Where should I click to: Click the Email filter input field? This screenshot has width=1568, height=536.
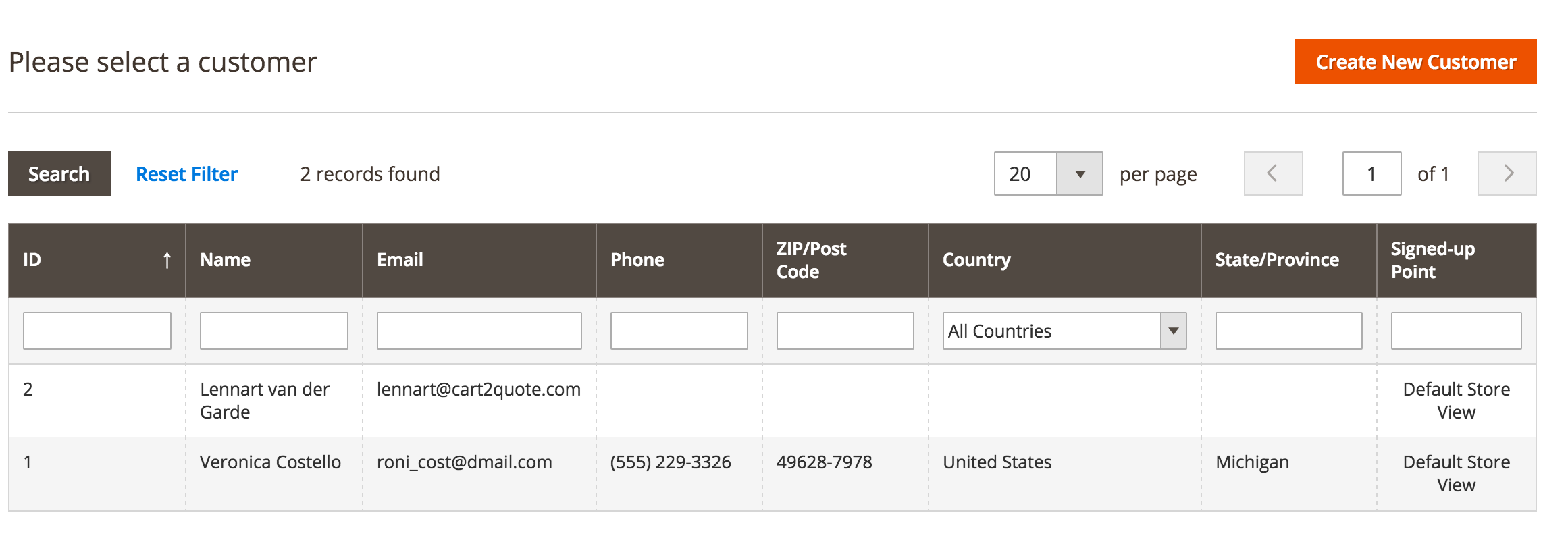coord(479,331)
